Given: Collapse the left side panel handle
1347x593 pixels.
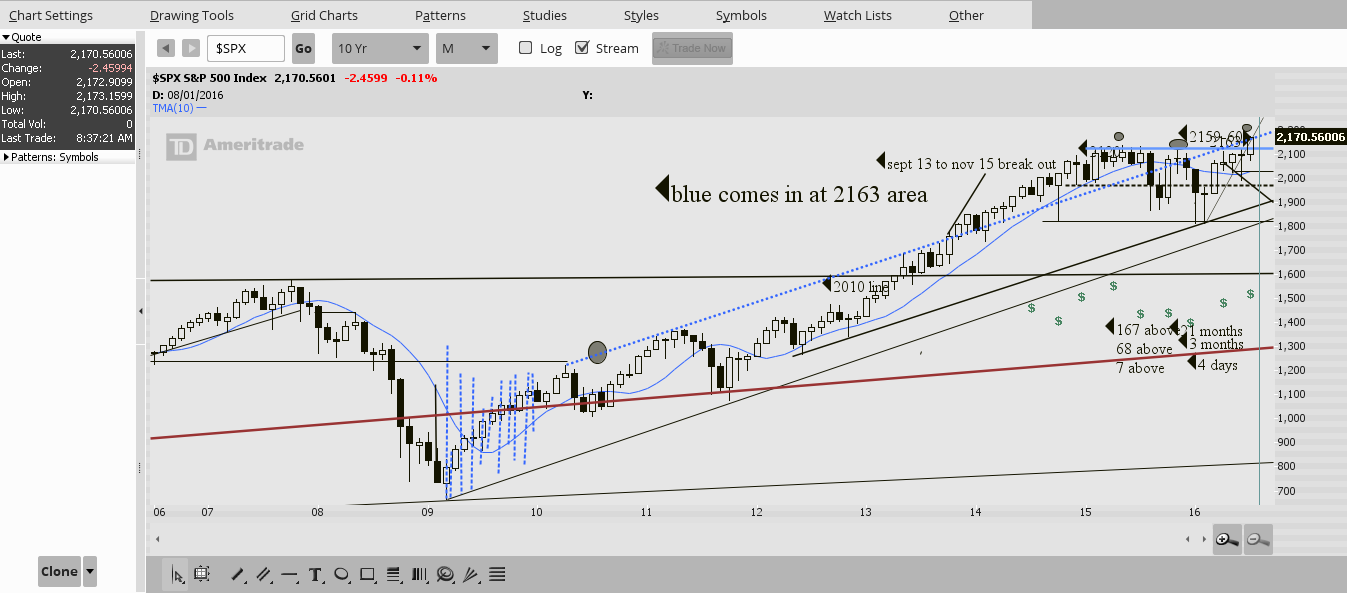Looking at the screenshot, I should point(140,312).
